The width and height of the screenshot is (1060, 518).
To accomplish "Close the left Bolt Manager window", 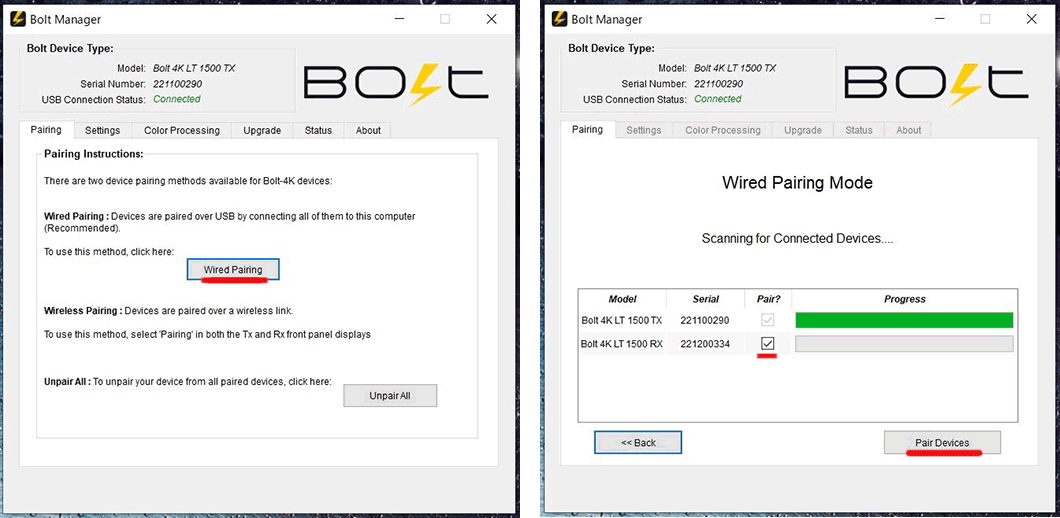I will point(491,19).
